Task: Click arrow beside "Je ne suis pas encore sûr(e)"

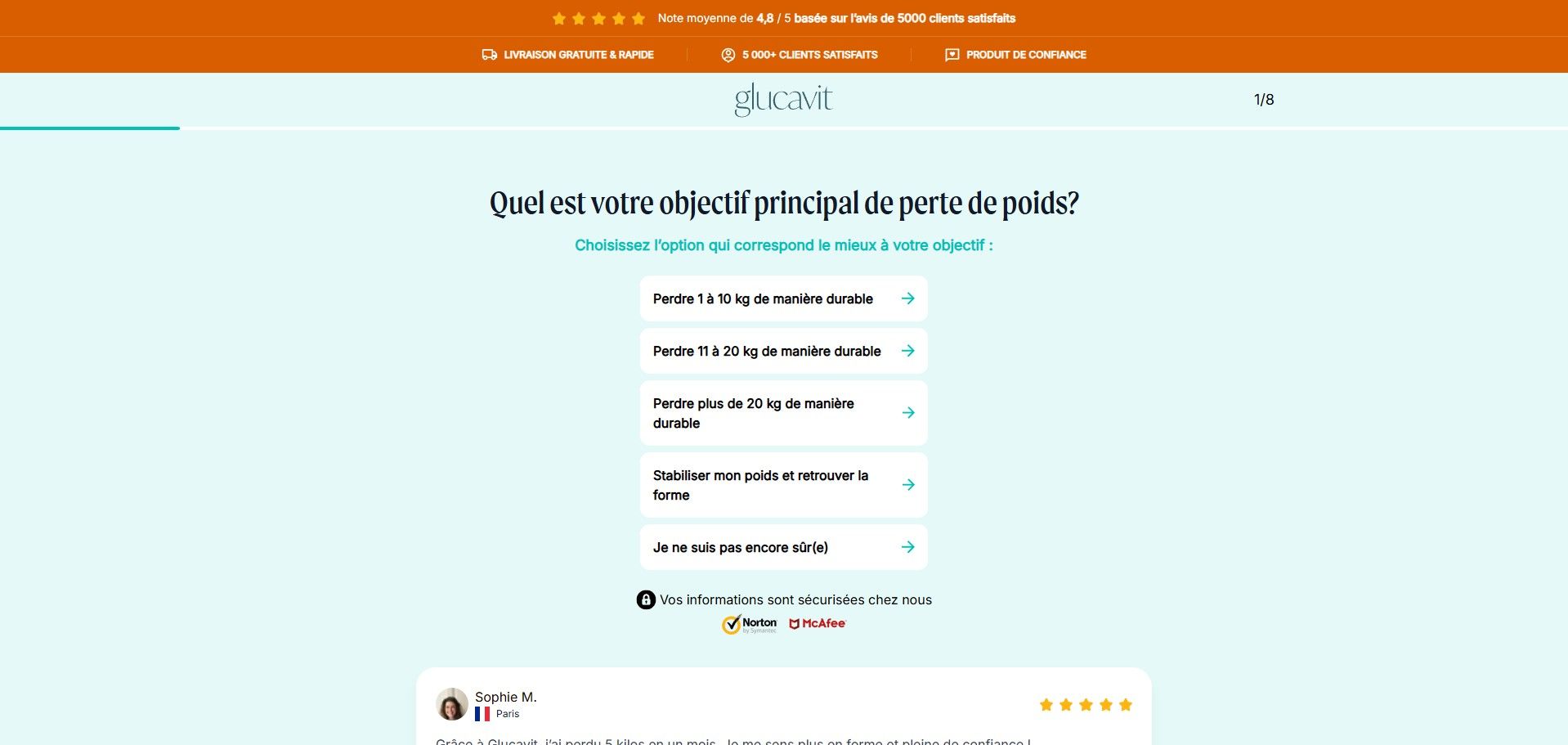Action: [907, 547]
